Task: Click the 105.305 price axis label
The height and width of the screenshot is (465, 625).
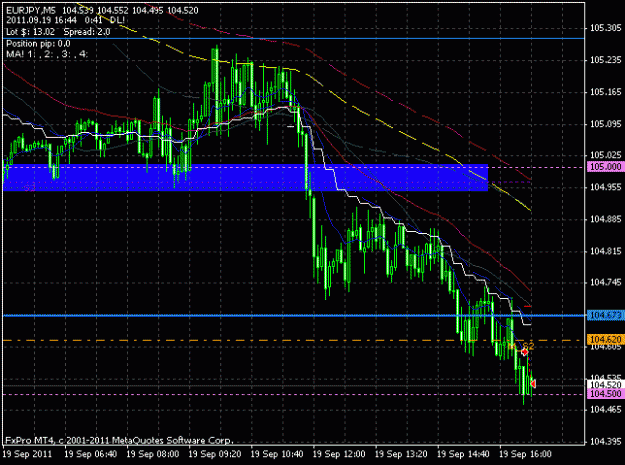Action: click(605, 28)
